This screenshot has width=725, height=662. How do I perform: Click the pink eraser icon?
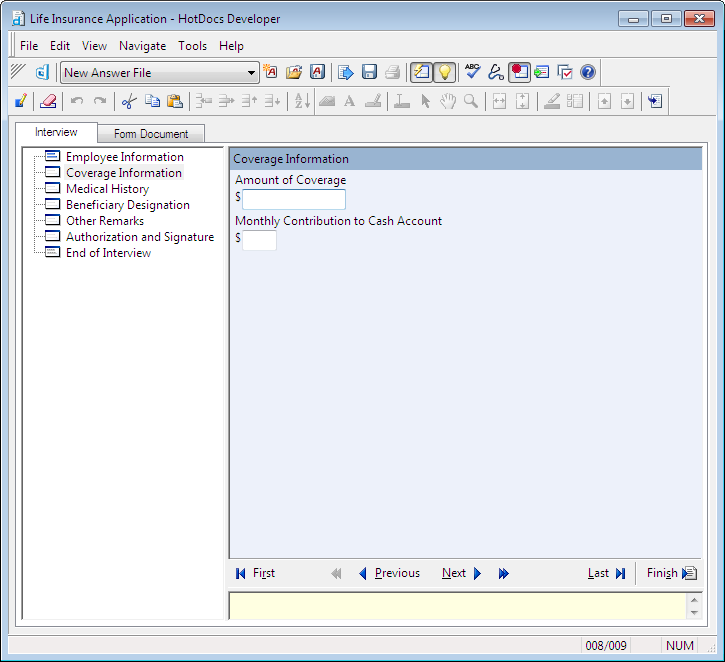point(47,101)
